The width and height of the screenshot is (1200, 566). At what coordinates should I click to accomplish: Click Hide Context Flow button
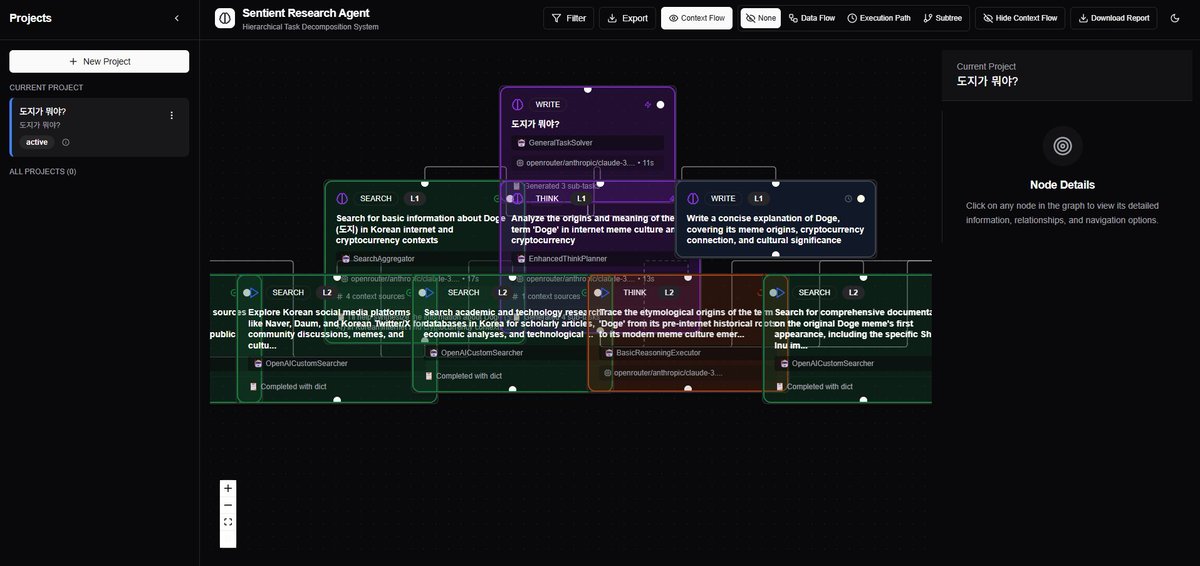tap(1020, 18)
